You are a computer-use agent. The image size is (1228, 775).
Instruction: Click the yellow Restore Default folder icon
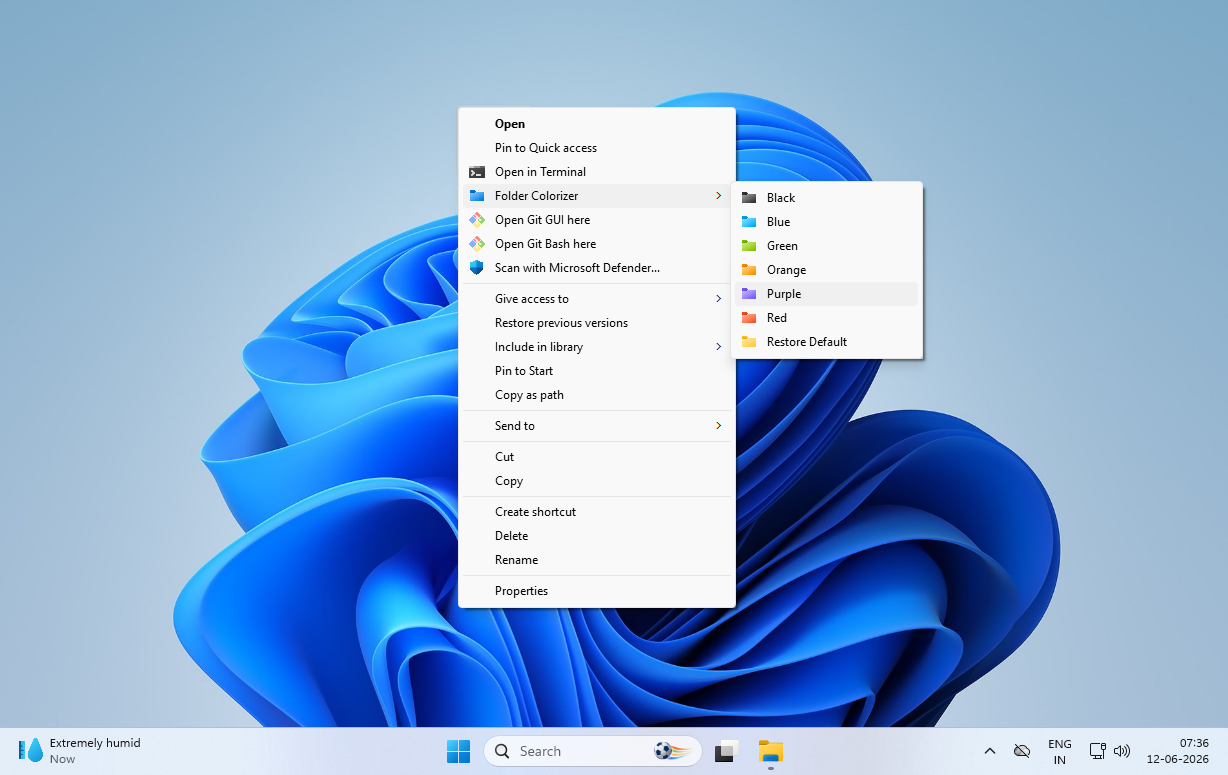749,342
